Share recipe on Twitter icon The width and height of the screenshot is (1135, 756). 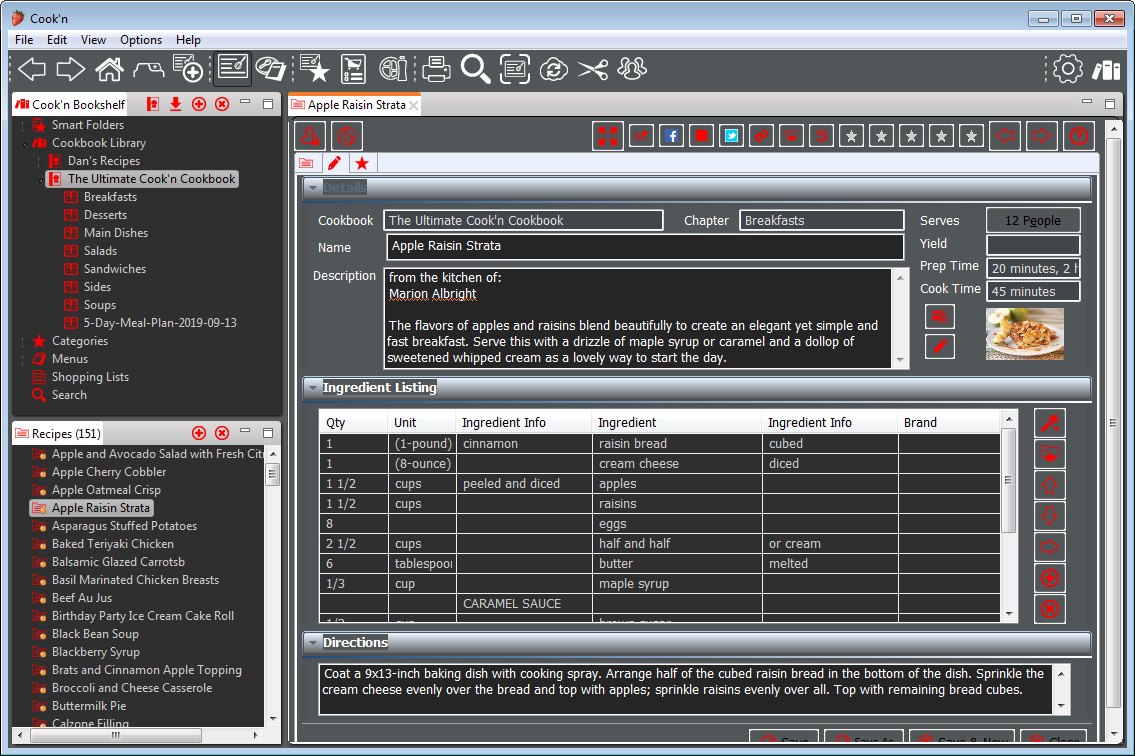coord(732,135)
